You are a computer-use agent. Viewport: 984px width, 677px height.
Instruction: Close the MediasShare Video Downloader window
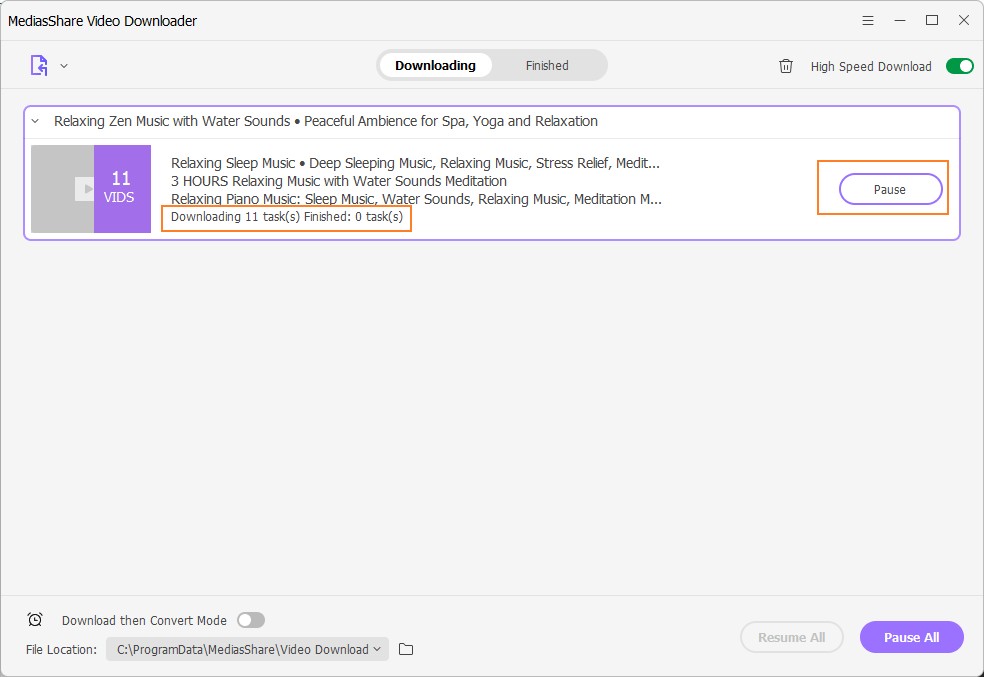964,20
